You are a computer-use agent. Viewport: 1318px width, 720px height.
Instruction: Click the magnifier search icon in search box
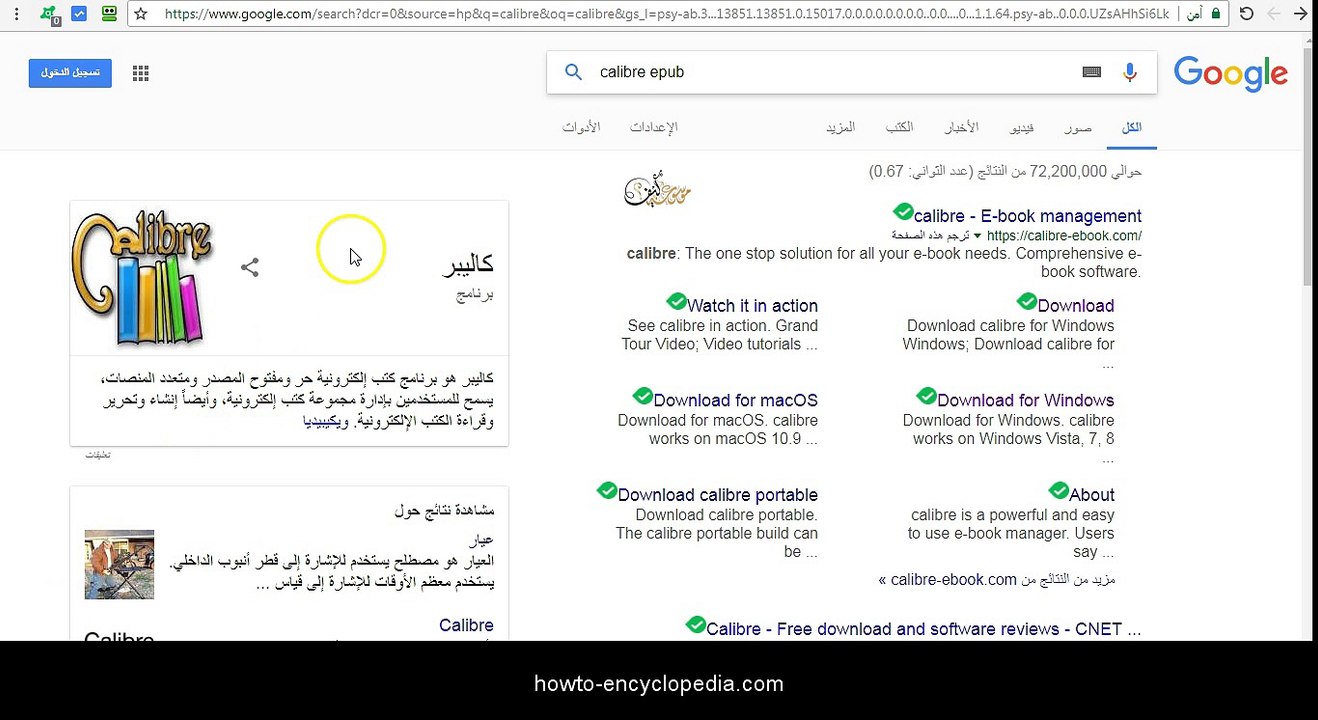pos(573,72)
